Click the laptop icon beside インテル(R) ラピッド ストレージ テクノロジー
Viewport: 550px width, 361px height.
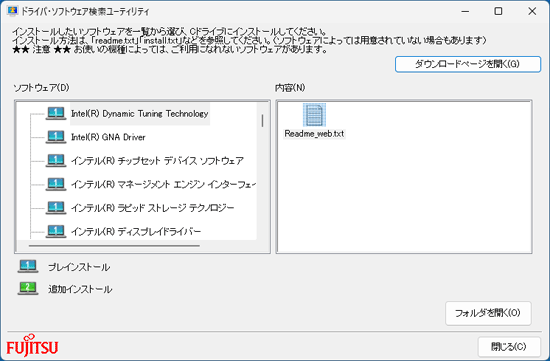point(56,208)
